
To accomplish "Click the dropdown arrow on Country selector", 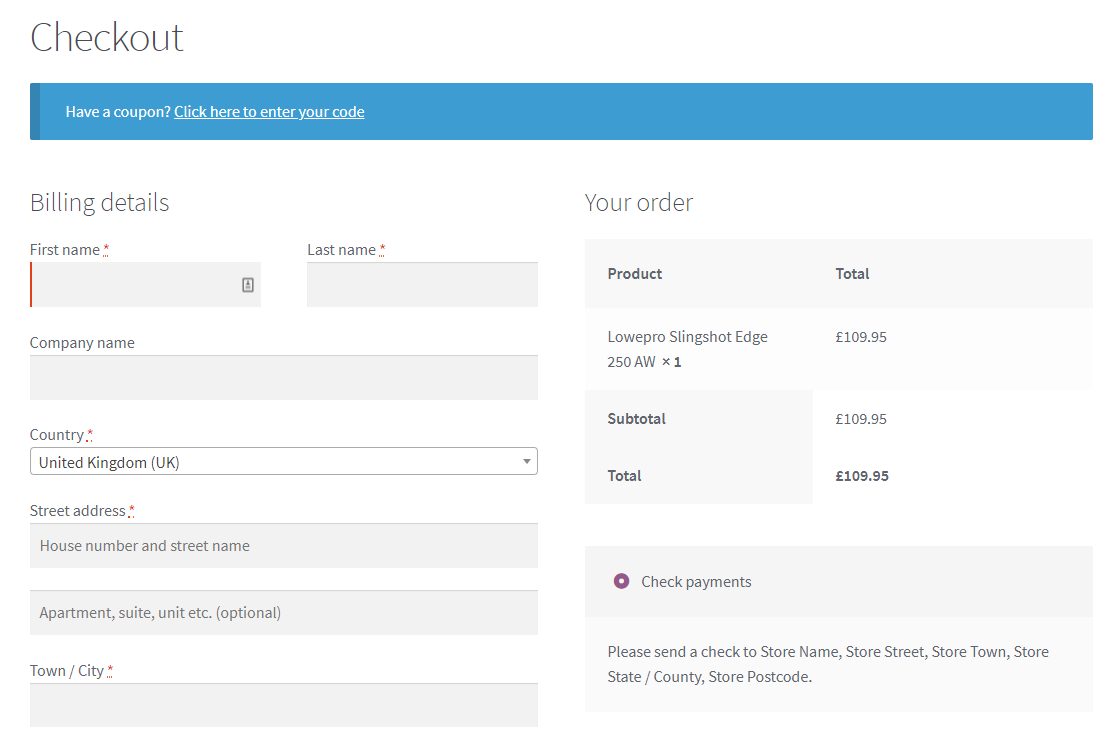I will (x=526, y=461).
